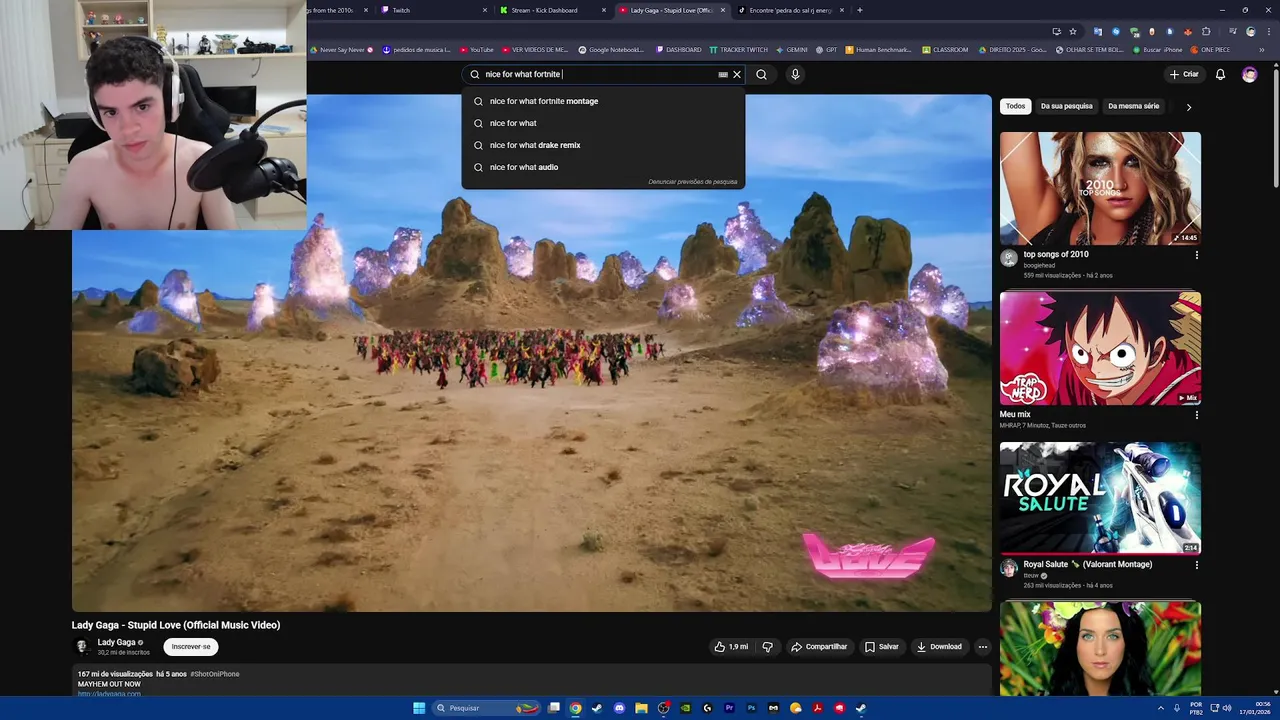Viewport: 1280px width, 720px height.
Task: Click the Compartilhar share button
Action: tap(819, 647)
